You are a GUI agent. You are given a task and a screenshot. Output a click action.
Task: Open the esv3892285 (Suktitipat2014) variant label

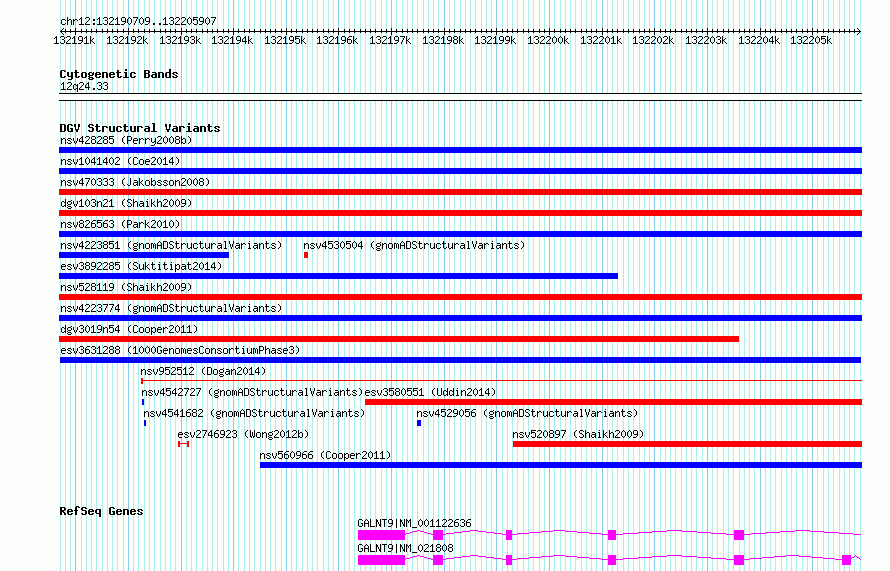(x=141, y=266)
